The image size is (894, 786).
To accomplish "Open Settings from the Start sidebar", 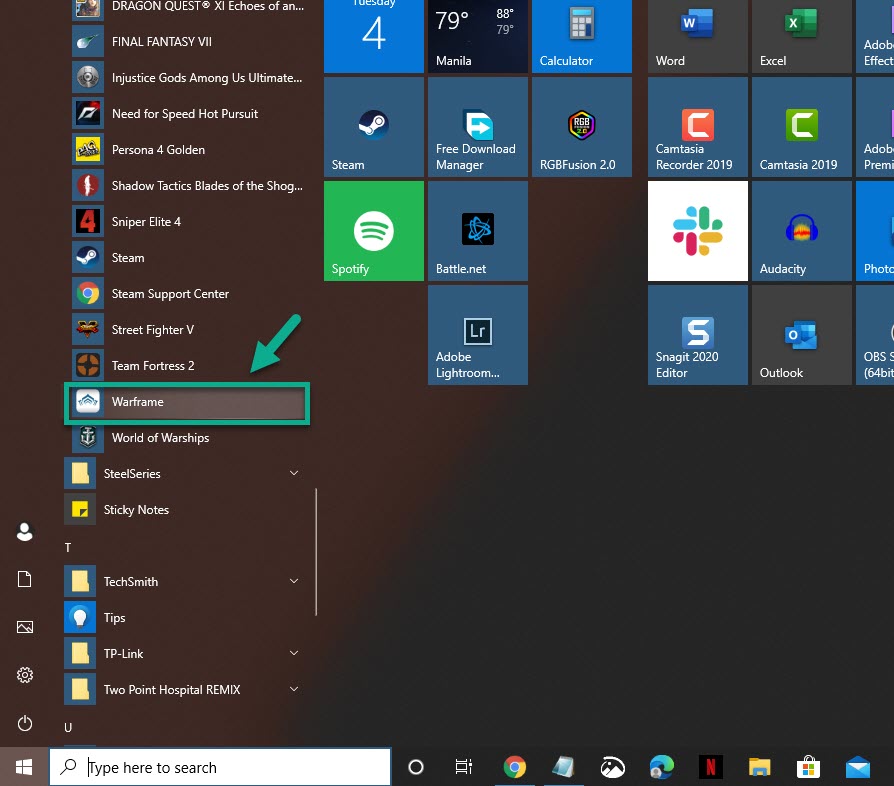I will click(24, 675).
